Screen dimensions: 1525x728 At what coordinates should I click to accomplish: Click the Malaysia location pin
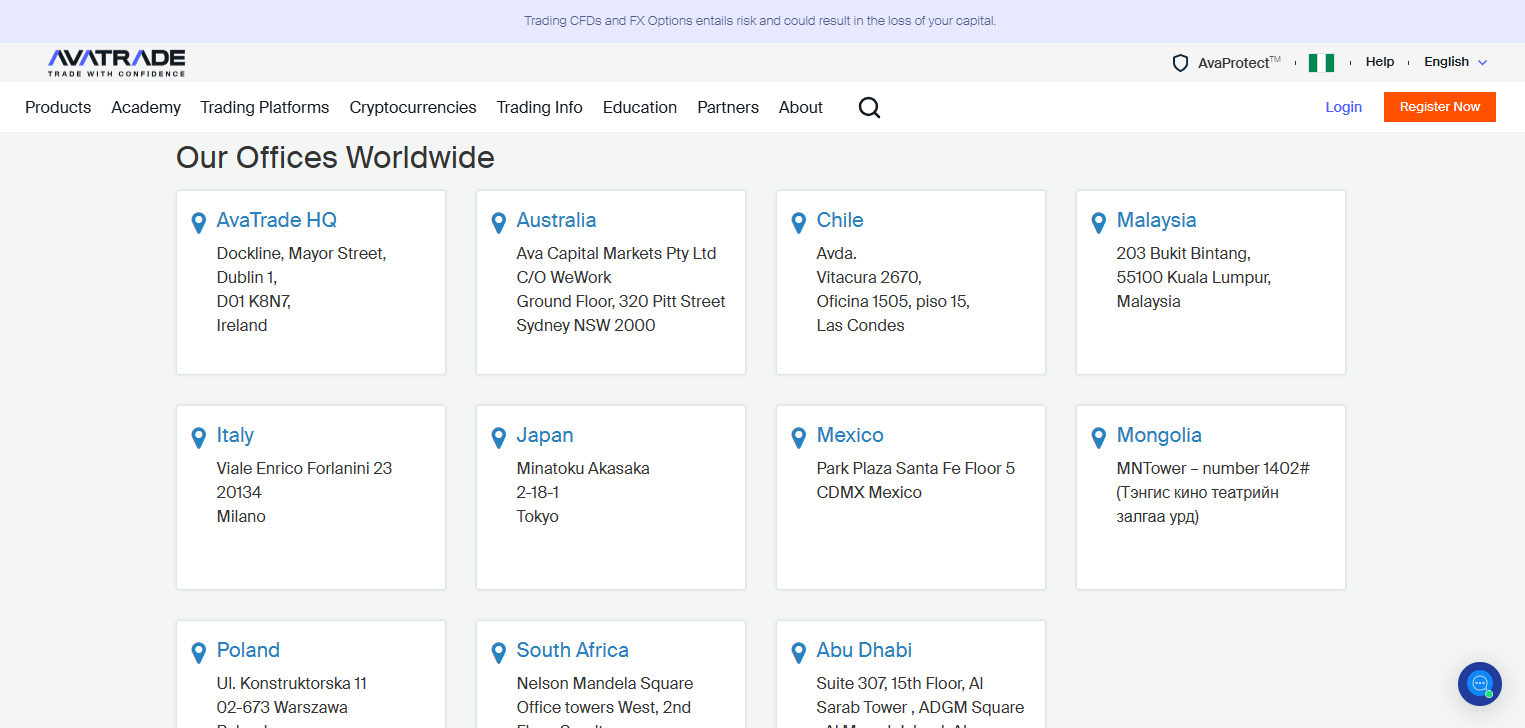click(x=1098, y=223)
